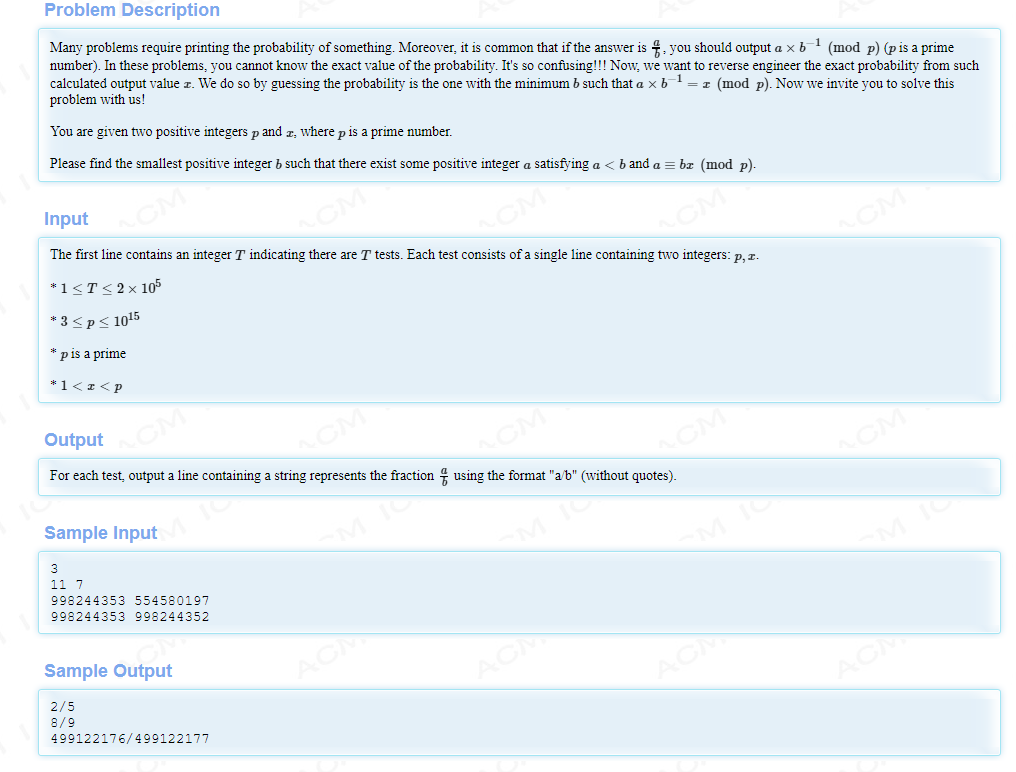The image size is (1016, 772).
Task: Click the 'Sample Input' heading
Action: click(100, 533)
